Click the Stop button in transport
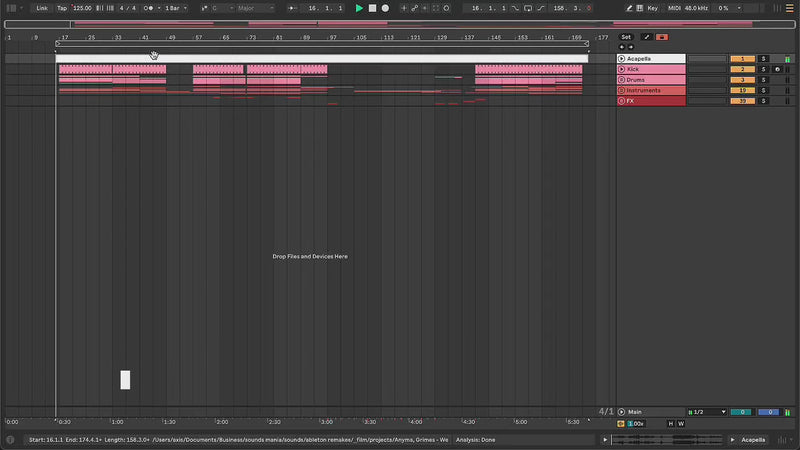800x450 pixels. [x=372, y=8]
